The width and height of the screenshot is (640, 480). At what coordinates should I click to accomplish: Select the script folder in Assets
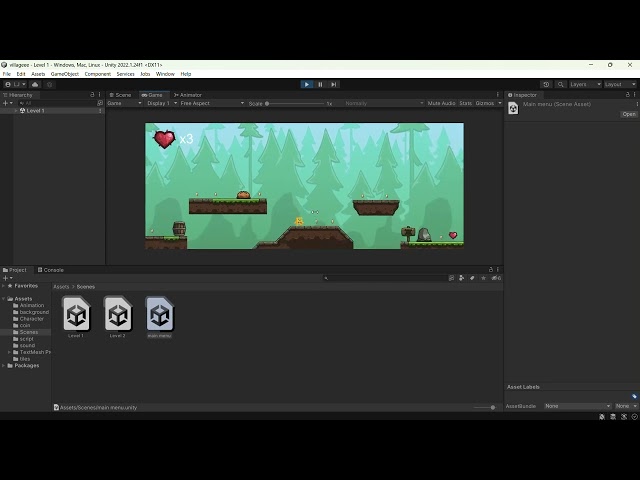click(27, 339)
